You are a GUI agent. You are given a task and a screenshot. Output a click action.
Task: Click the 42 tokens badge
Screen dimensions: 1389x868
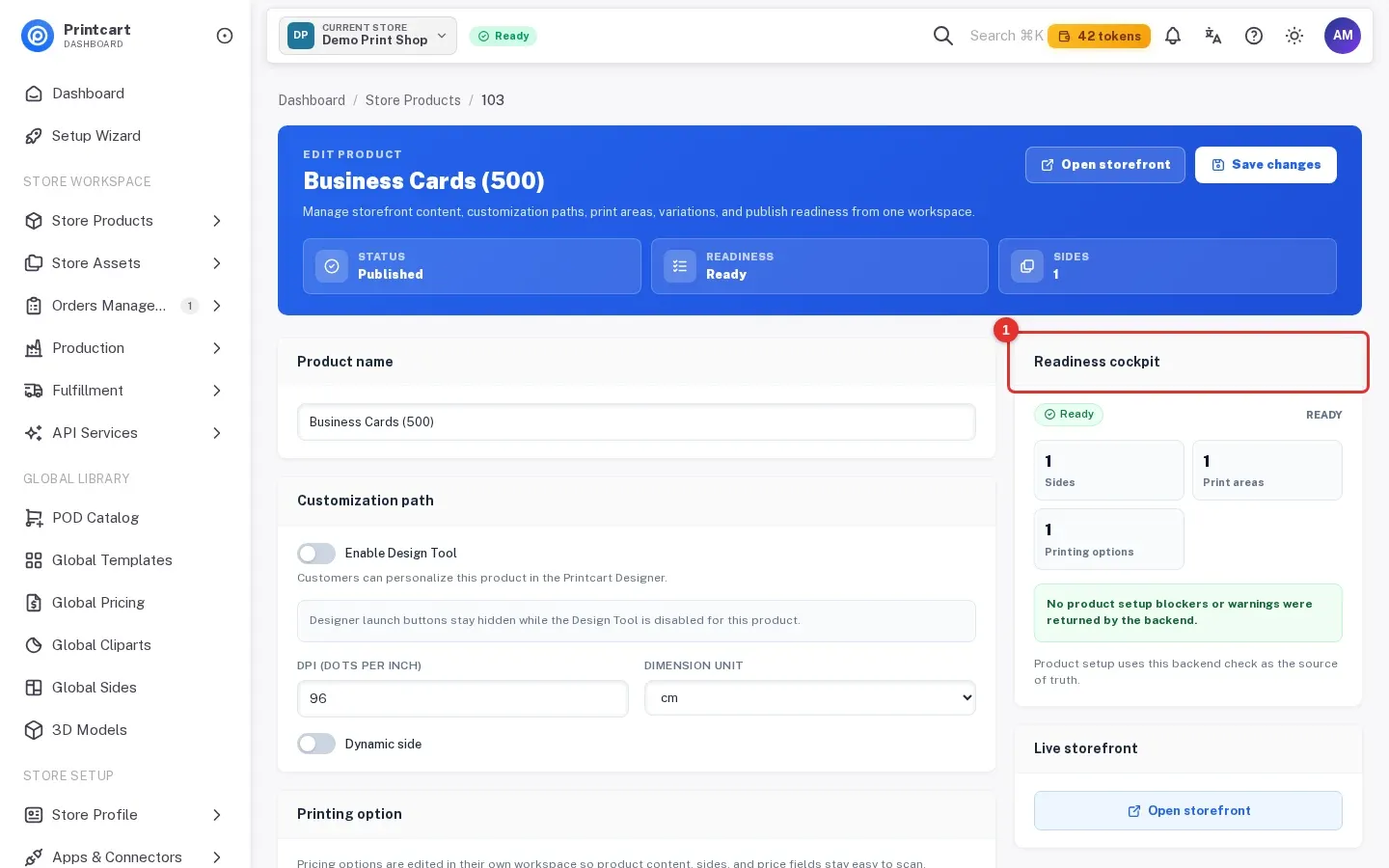tap(1099, 36)
